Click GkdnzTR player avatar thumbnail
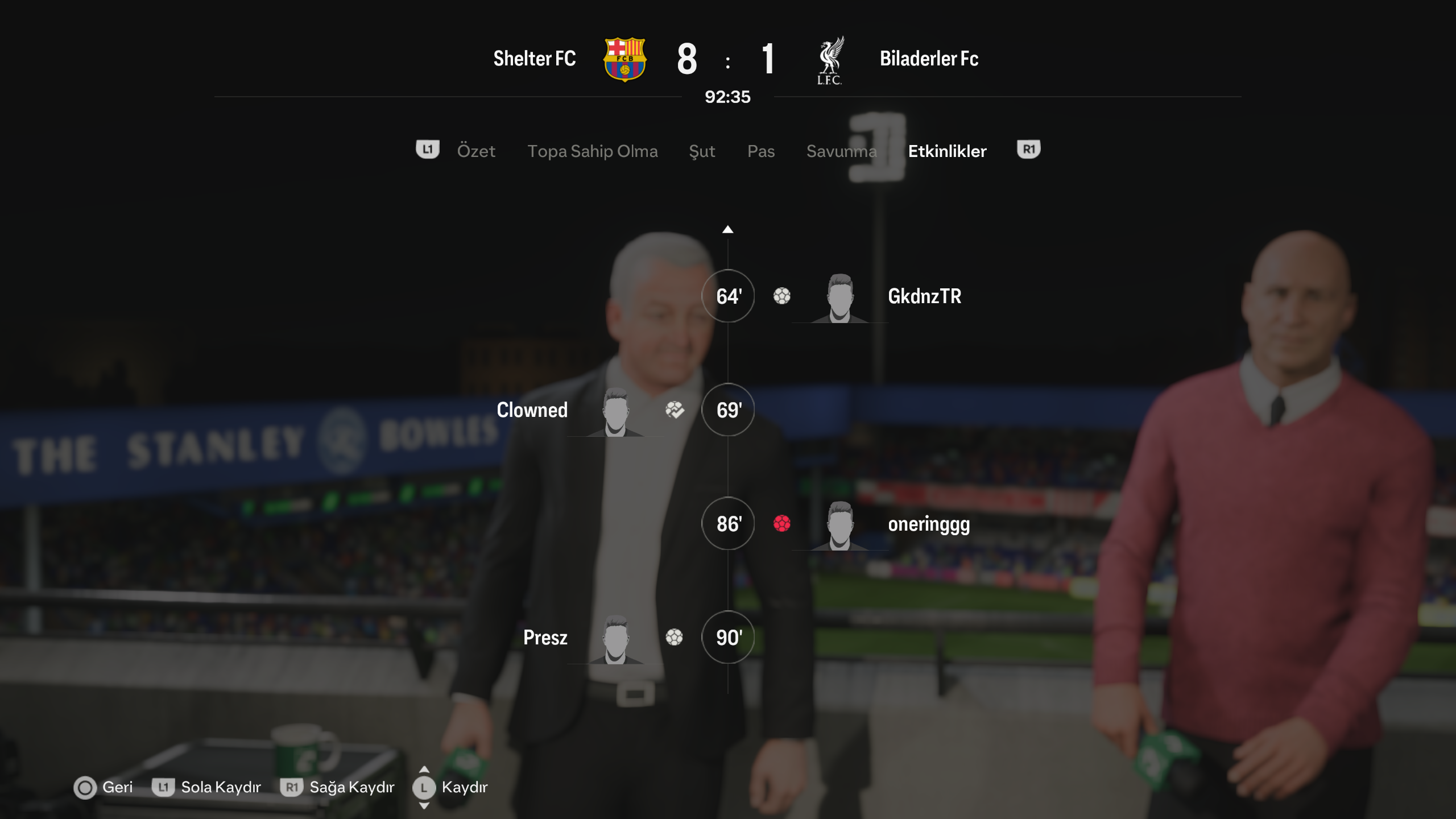Viewport: 1456px width, 819px height. pyautogui.click(x=840, y=298)
